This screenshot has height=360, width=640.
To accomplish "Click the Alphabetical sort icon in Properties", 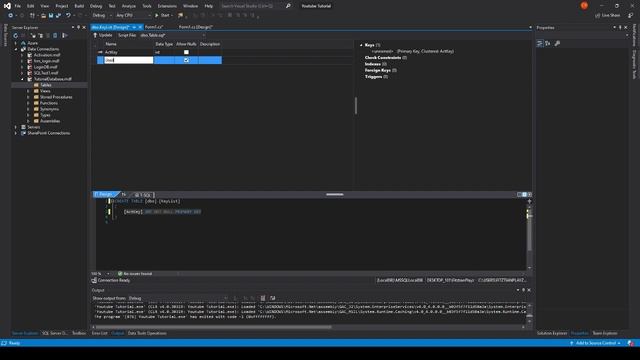I will 548,43.
